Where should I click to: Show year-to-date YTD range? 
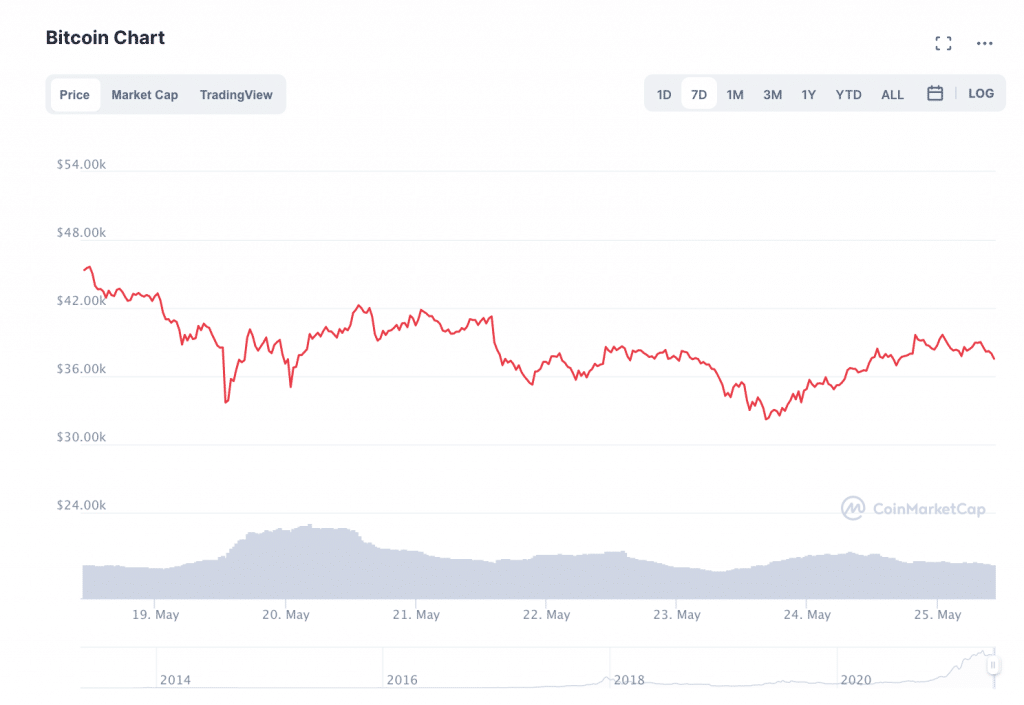(x=848, y=95)
